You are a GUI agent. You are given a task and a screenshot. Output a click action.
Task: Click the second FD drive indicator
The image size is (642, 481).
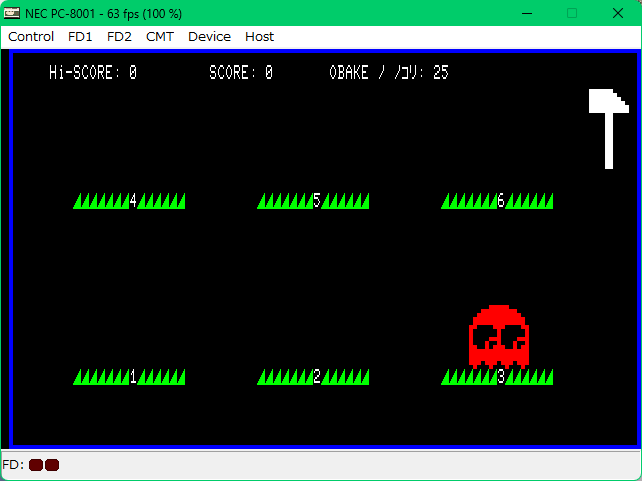pos(52,465)
